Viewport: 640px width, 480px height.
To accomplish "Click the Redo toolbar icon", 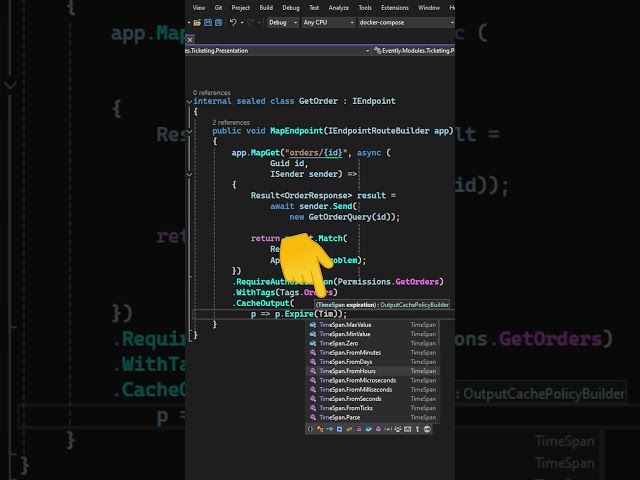I will [251, 22].
